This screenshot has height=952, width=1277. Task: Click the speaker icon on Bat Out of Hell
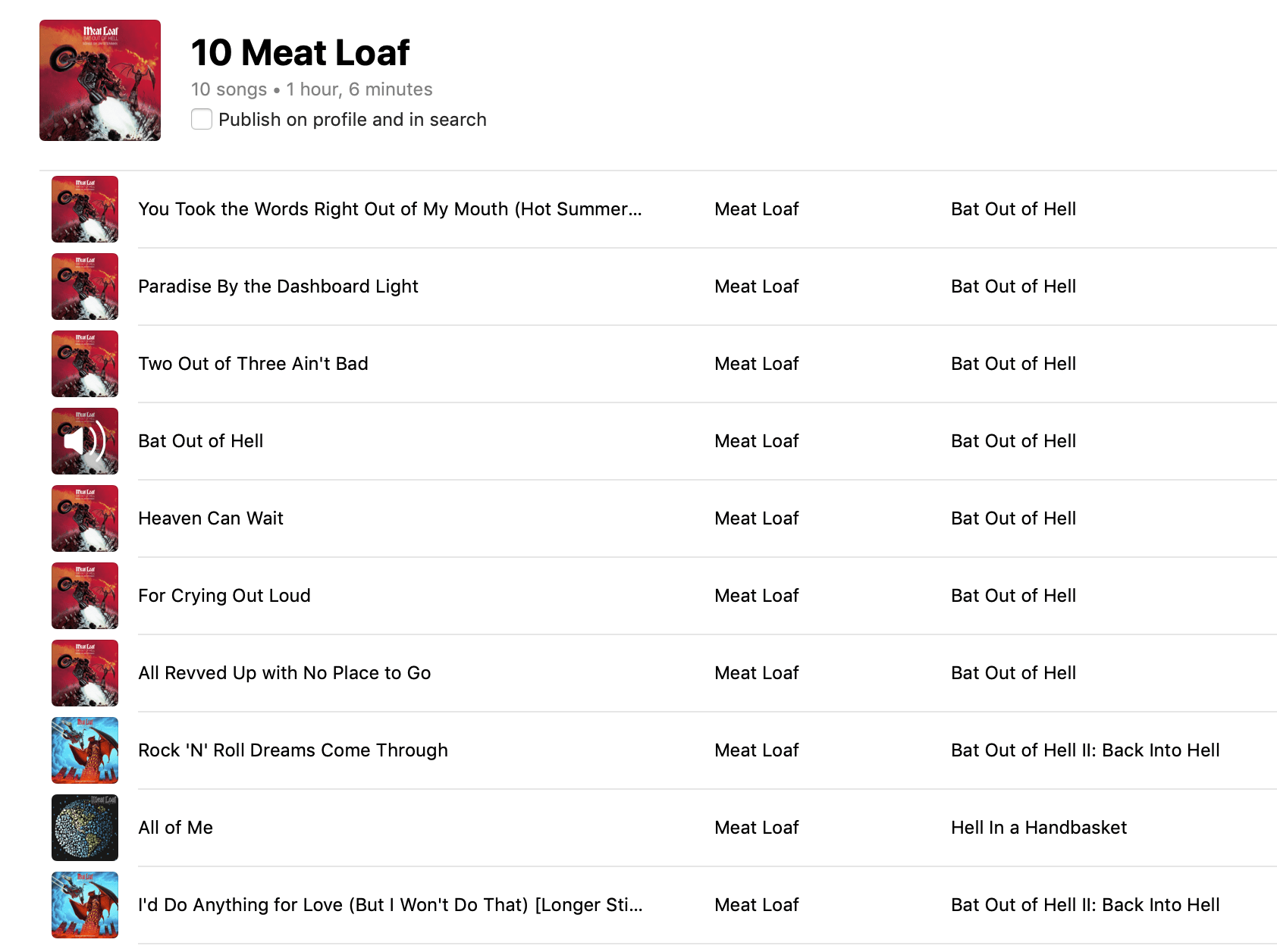pyautogui.click(x=84, y=441)
